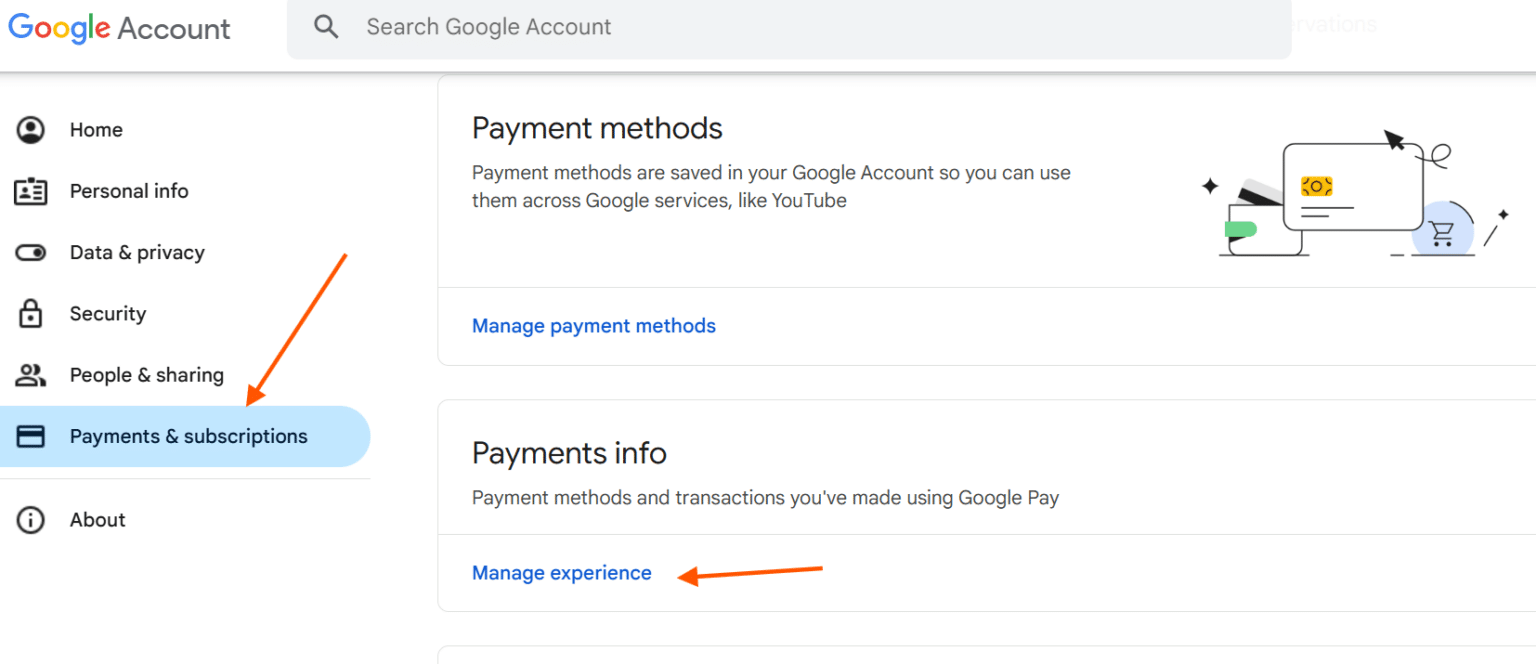Open Manage experience under Payments info

(561, 572)
